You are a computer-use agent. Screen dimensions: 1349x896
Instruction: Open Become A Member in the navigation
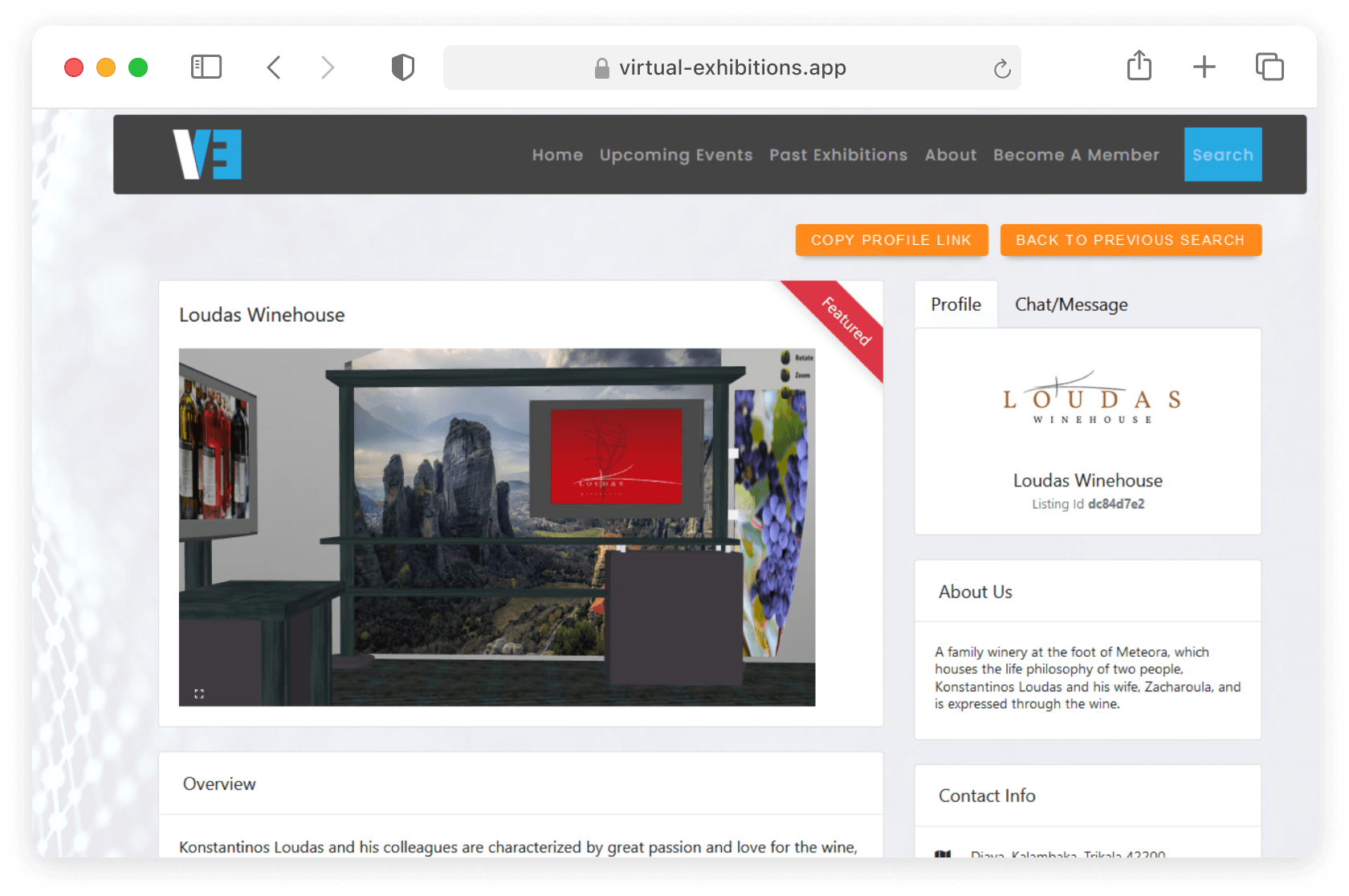tap(1076, 155)
